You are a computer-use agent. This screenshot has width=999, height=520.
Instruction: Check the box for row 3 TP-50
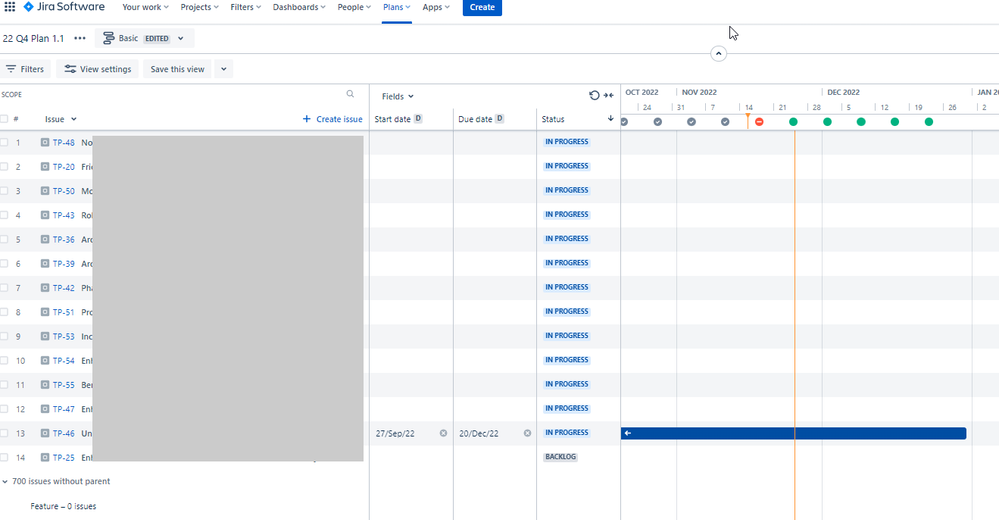(4, 191)
